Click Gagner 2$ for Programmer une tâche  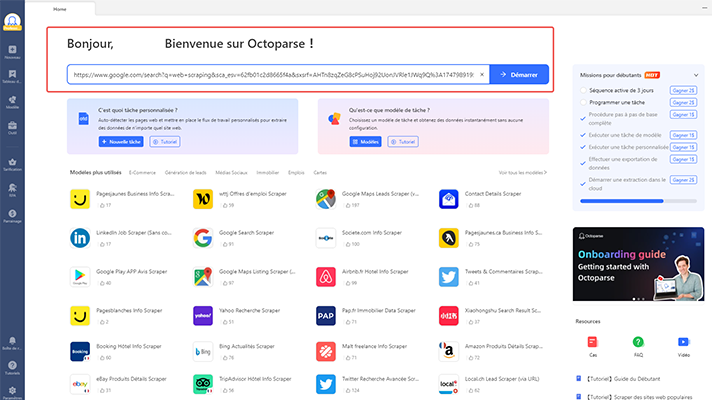(683, 103)
